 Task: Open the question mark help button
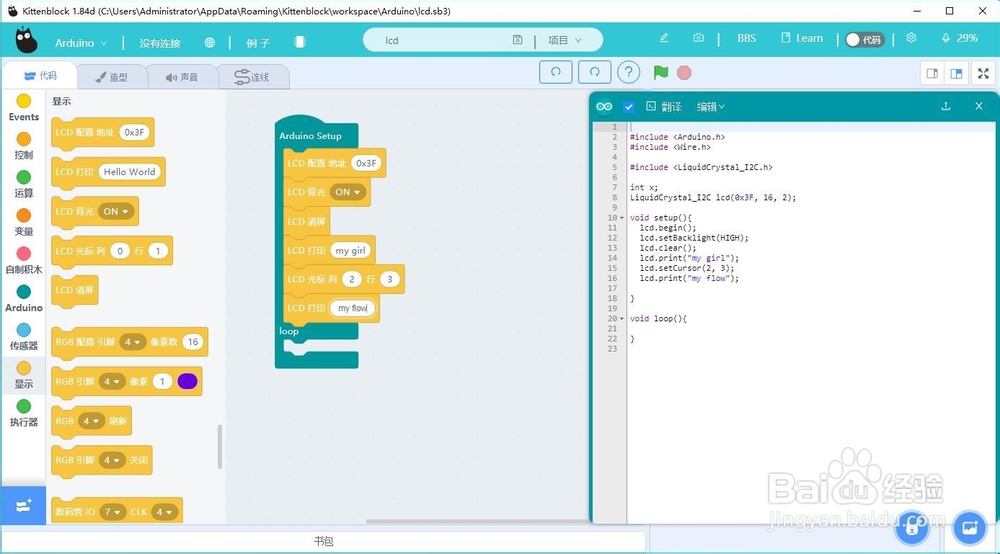tap(629, 72)
